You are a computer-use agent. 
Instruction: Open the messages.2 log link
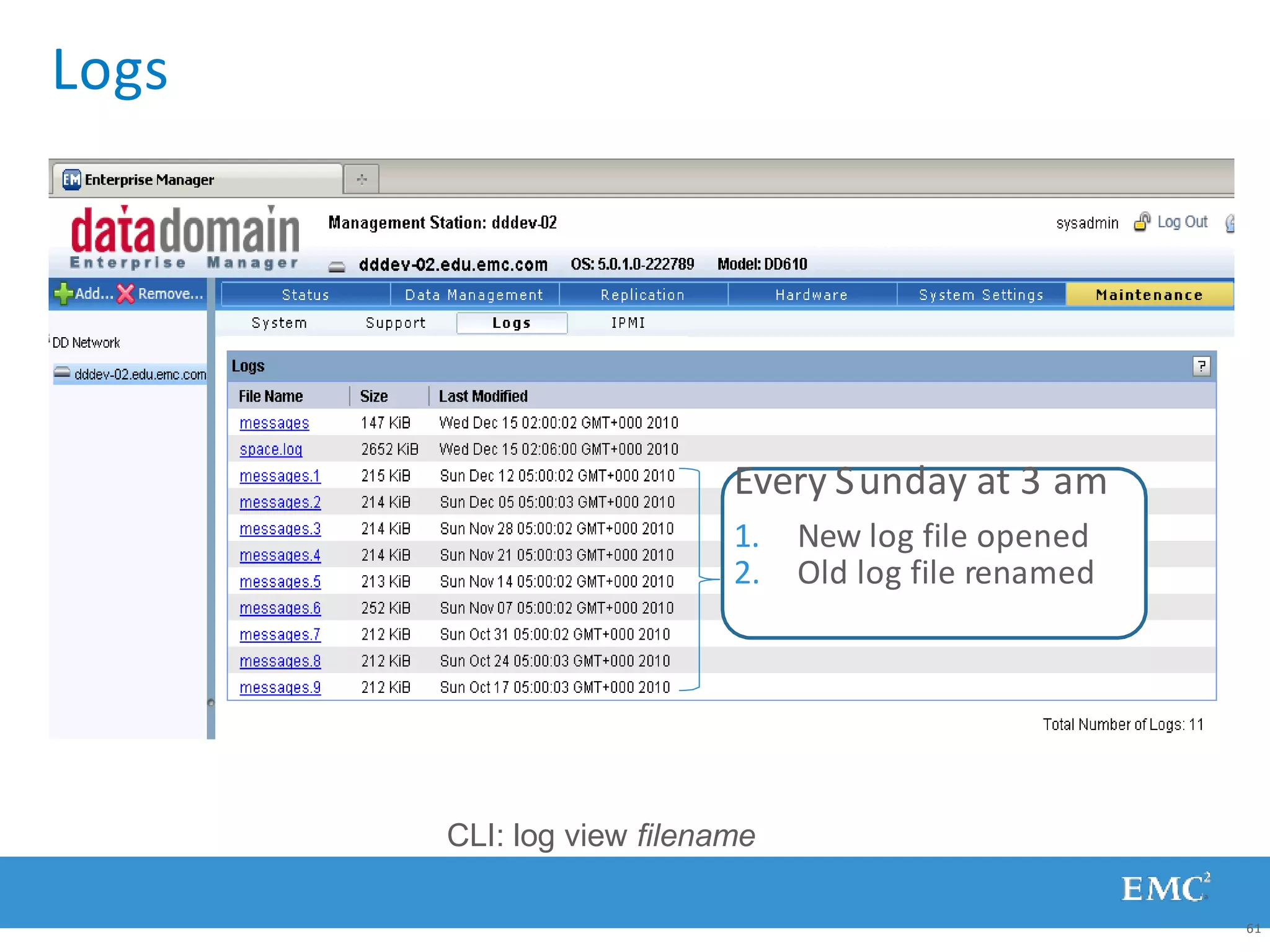280,502
